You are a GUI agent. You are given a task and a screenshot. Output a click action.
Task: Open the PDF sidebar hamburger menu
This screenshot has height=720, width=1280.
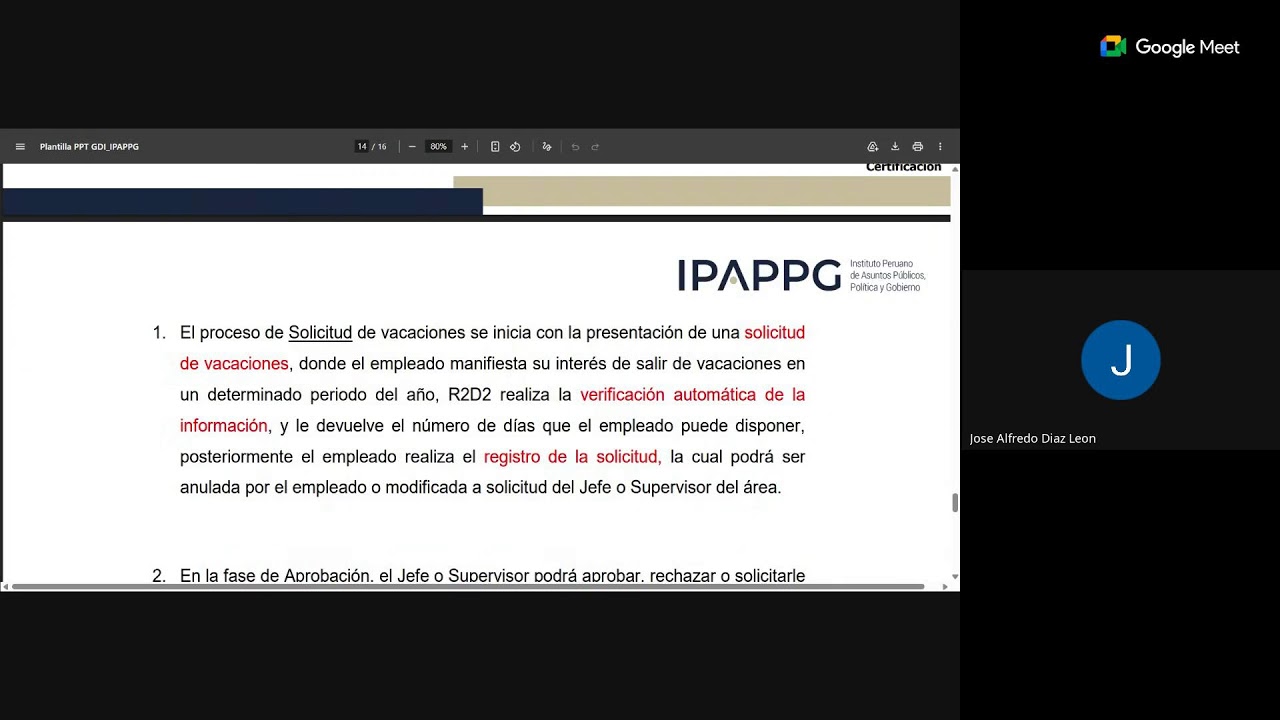(20, 147)
